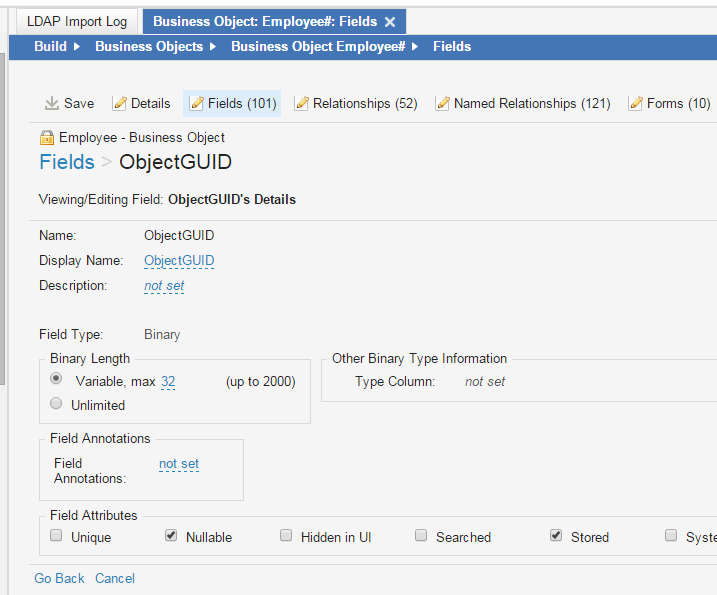This screenshot has height=595, width=717.
Task: Close the Business Object: Employee#: Fields tab
Action: tap(390, 22)
